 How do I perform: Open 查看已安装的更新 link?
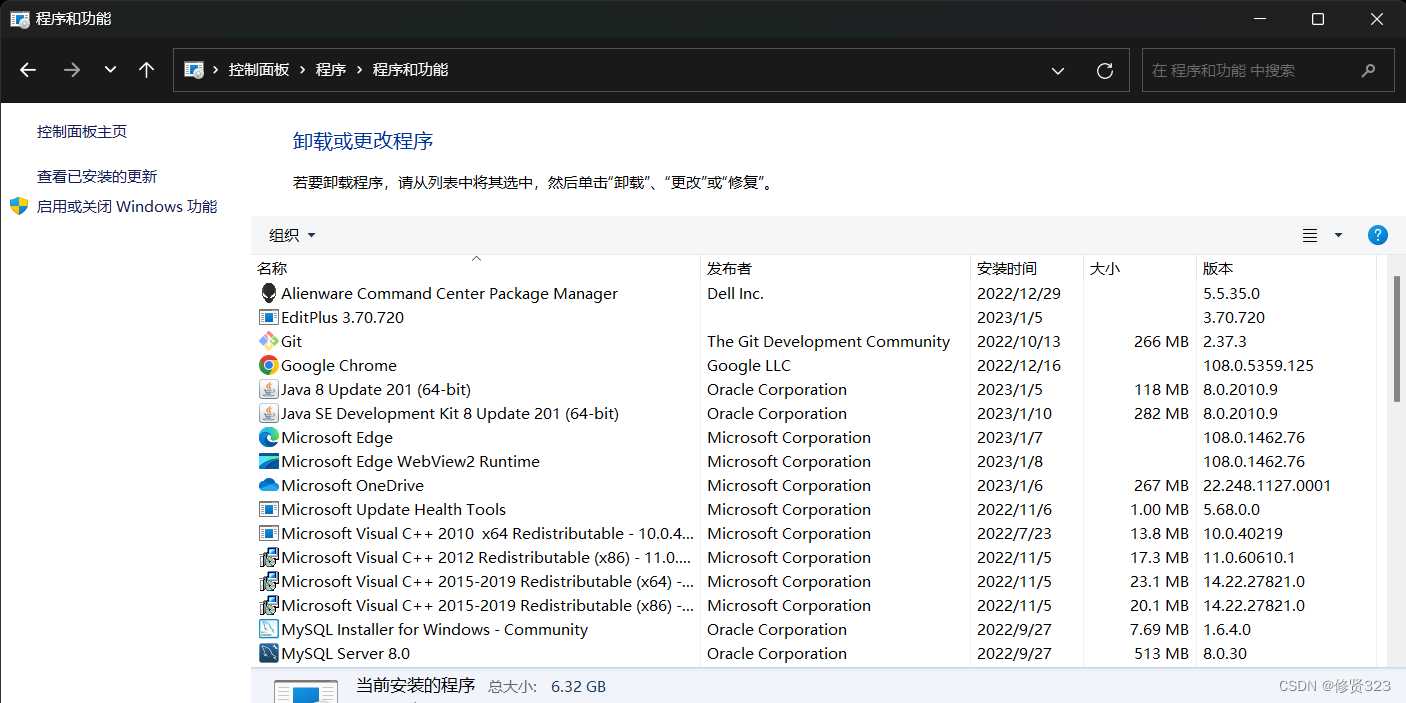[95, 177]
